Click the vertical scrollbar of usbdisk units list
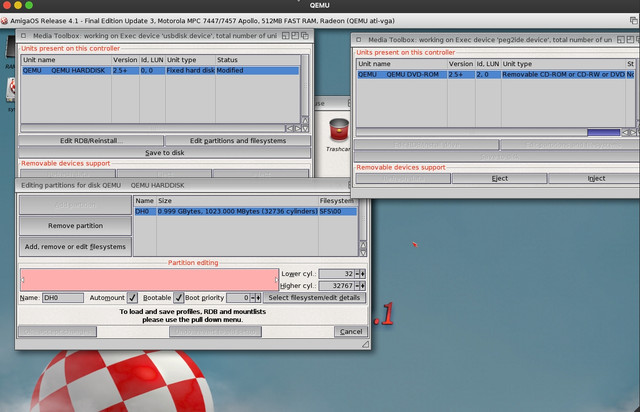 pyautogui.click(x=305, y=85)
